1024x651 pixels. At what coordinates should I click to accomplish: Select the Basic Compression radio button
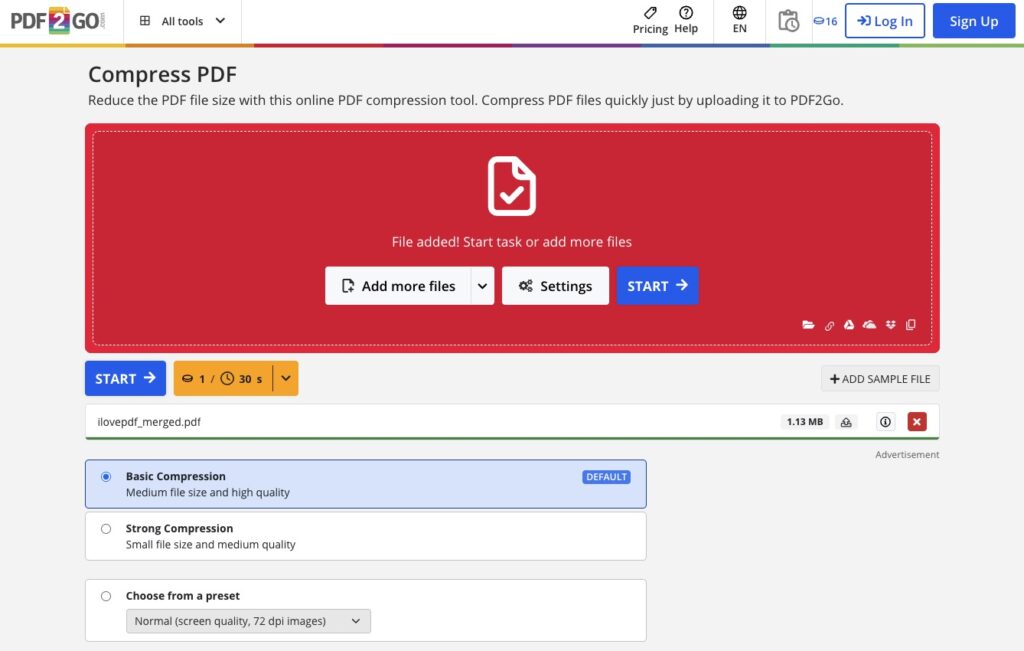click(106, 477)
